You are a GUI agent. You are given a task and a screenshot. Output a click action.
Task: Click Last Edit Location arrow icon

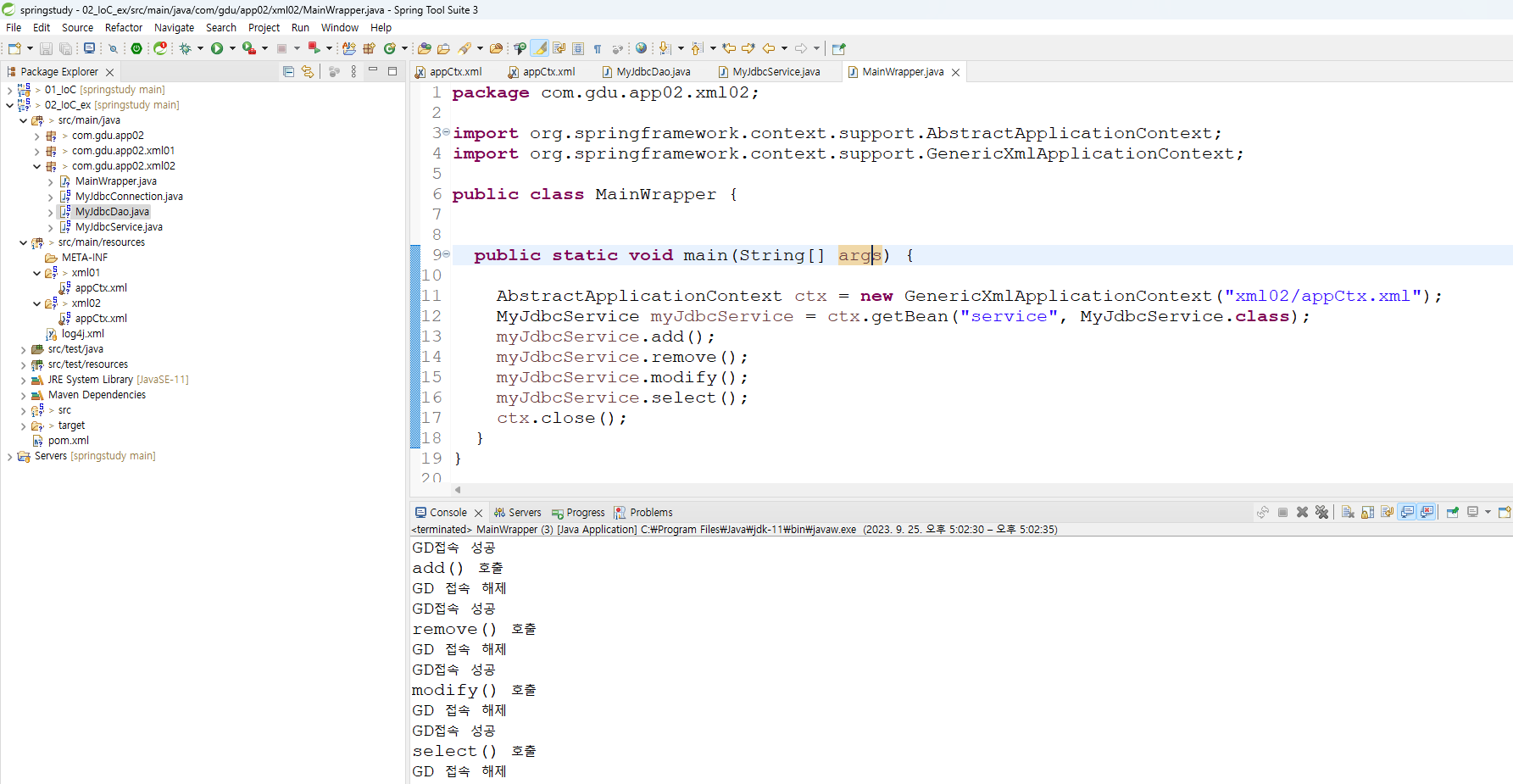pyautogui.click(x=729, y=48)
